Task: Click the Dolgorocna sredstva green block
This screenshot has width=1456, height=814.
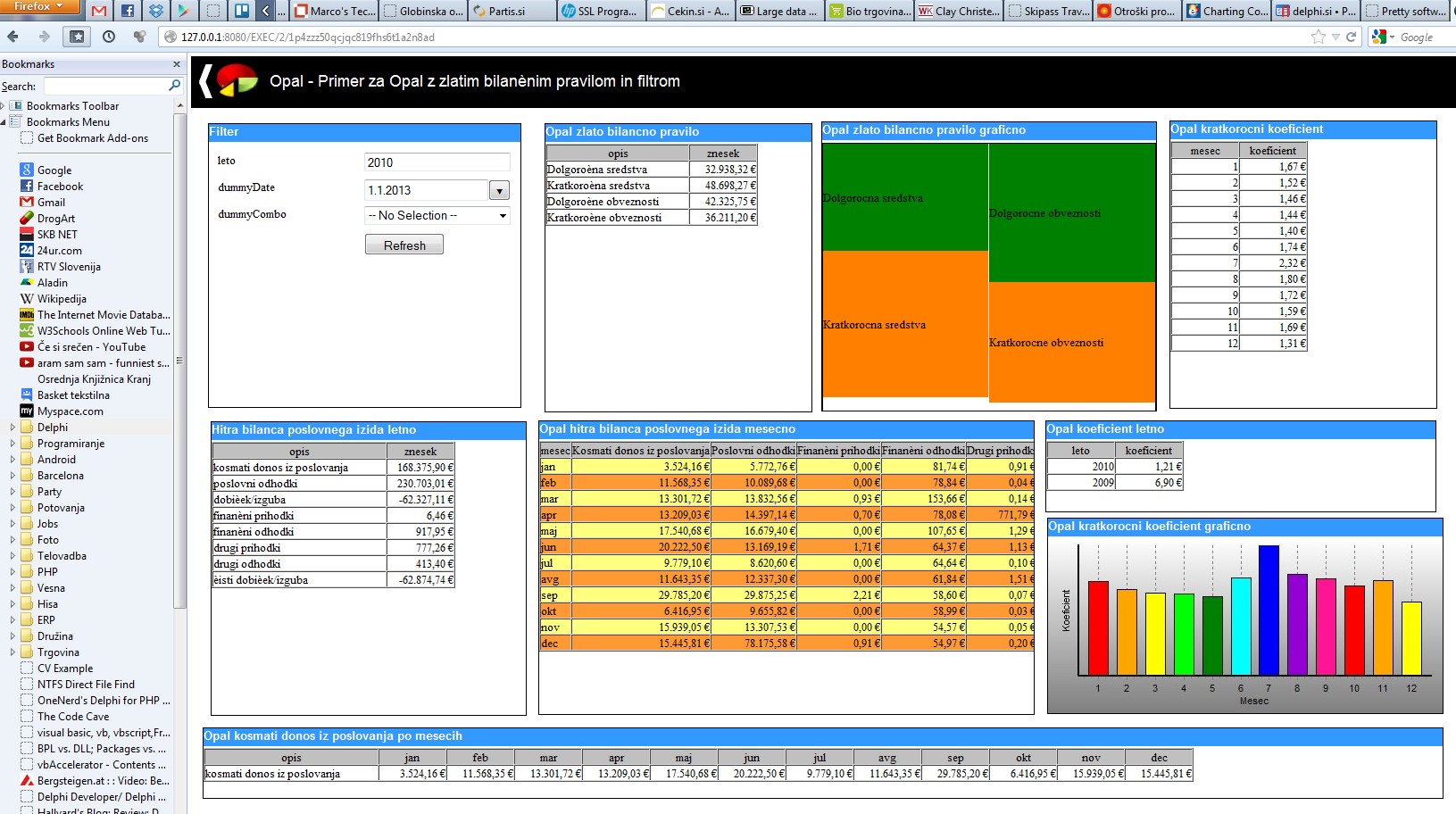Action: coord(905,197)
